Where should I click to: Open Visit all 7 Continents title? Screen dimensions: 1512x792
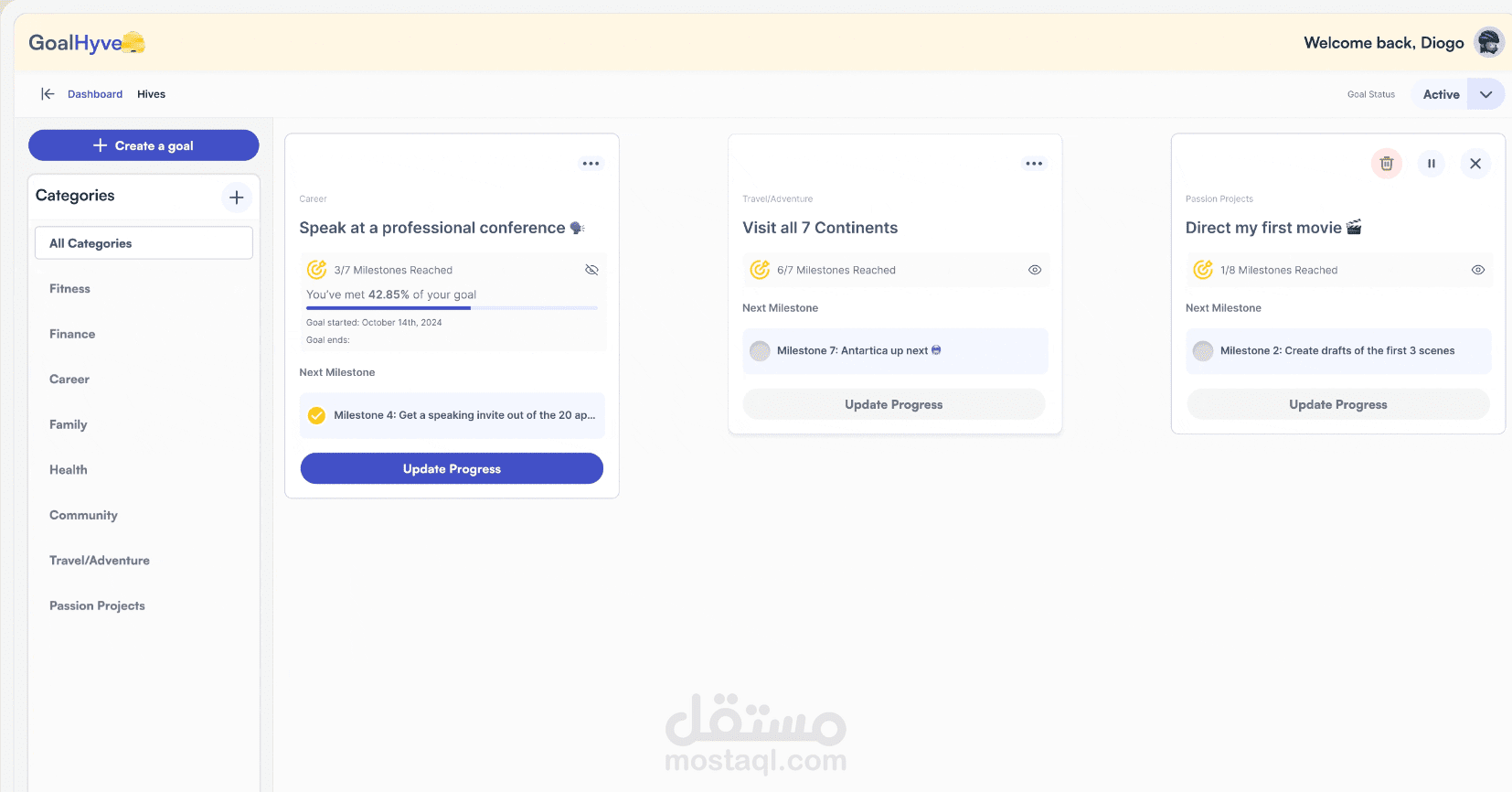(x=820, y=228)
